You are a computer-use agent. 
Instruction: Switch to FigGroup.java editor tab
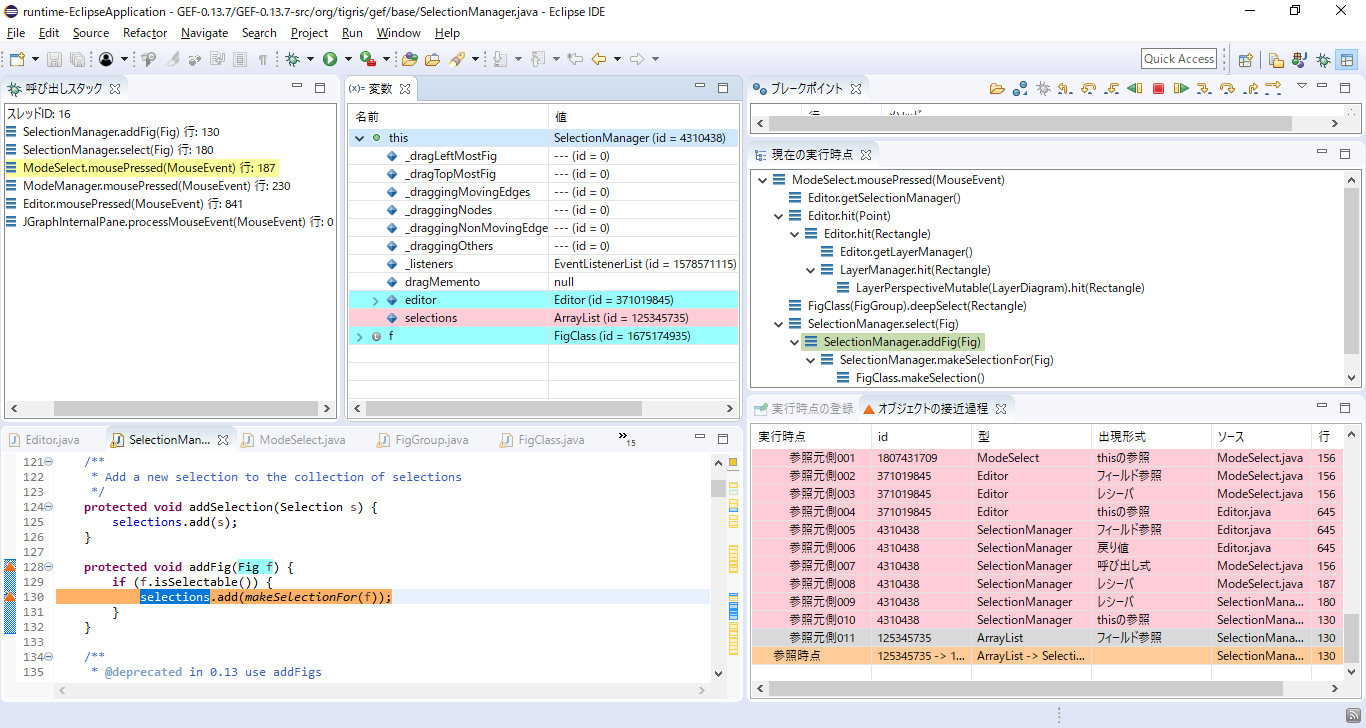[x=421, y=440]
